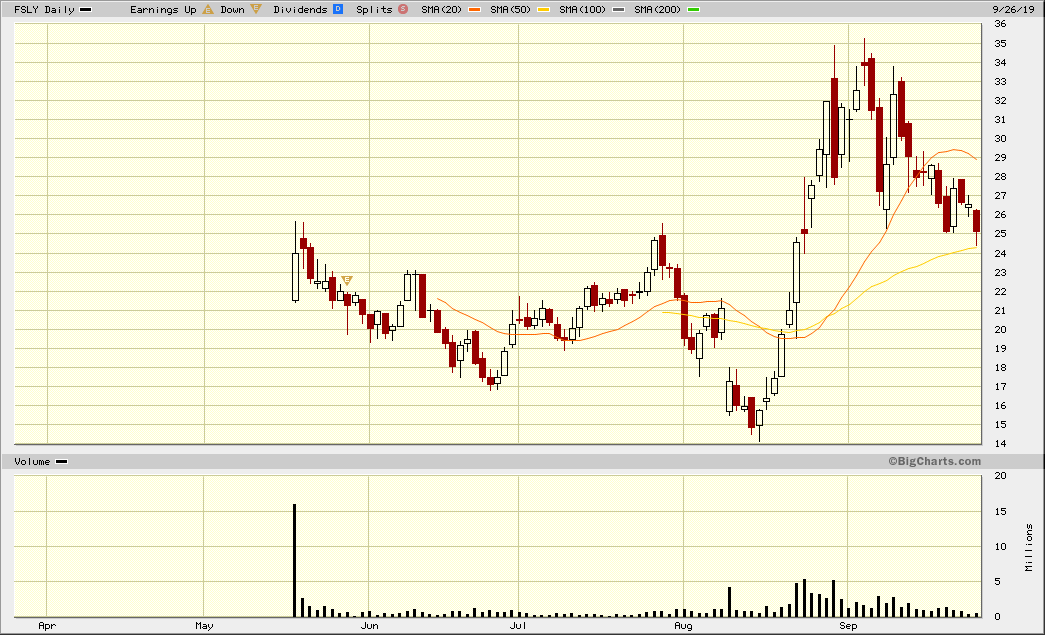Click the orange SMA(20) legend swatch

[475, 10]
